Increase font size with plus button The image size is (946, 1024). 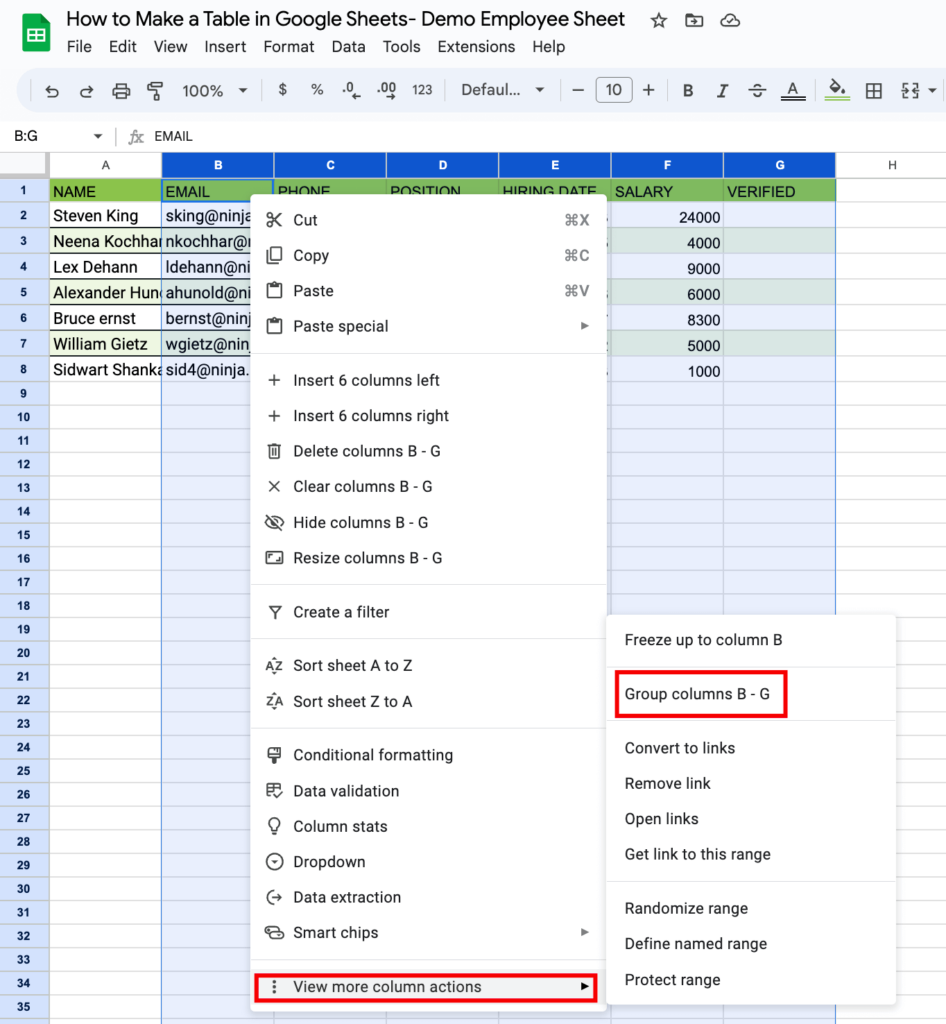[648, 90]
